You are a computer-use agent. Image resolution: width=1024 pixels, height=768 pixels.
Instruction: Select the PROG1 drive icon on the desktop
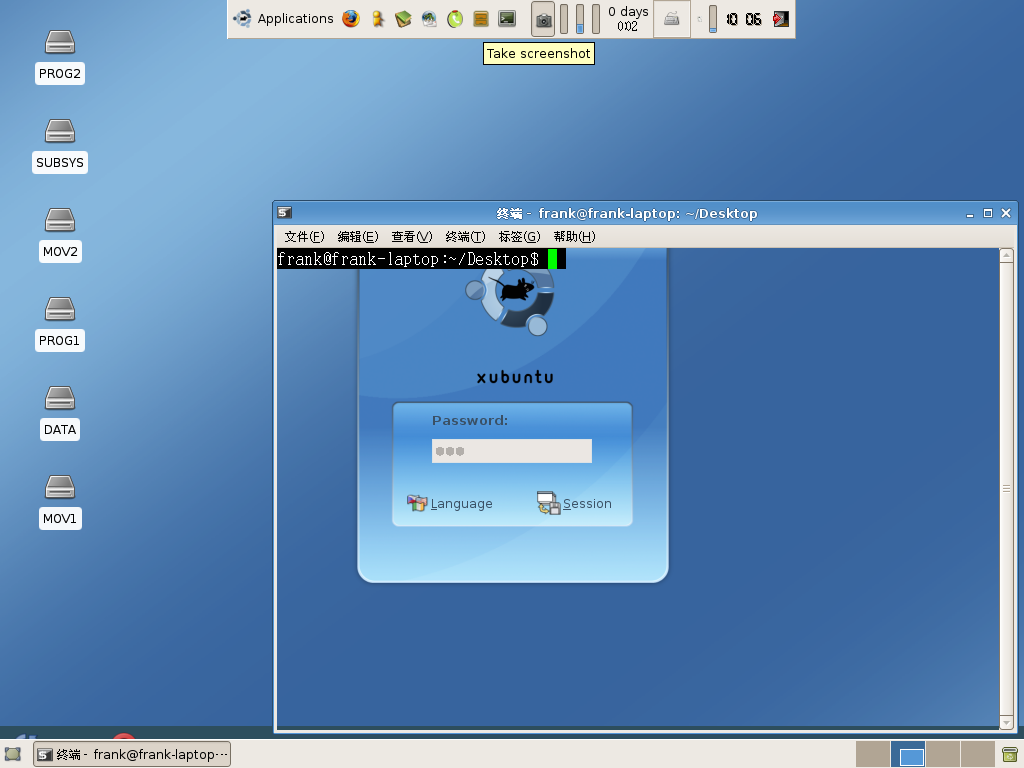(x=59, y=323)
